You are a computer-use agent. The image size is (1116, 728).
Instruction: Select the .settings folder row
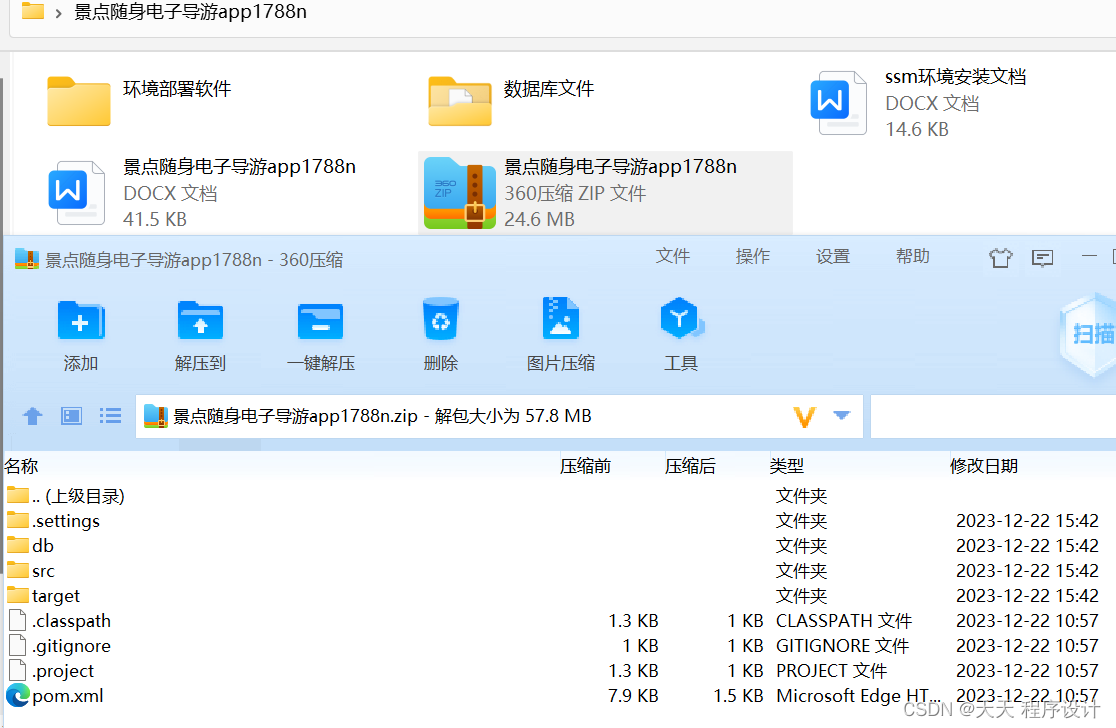point(558,521)
